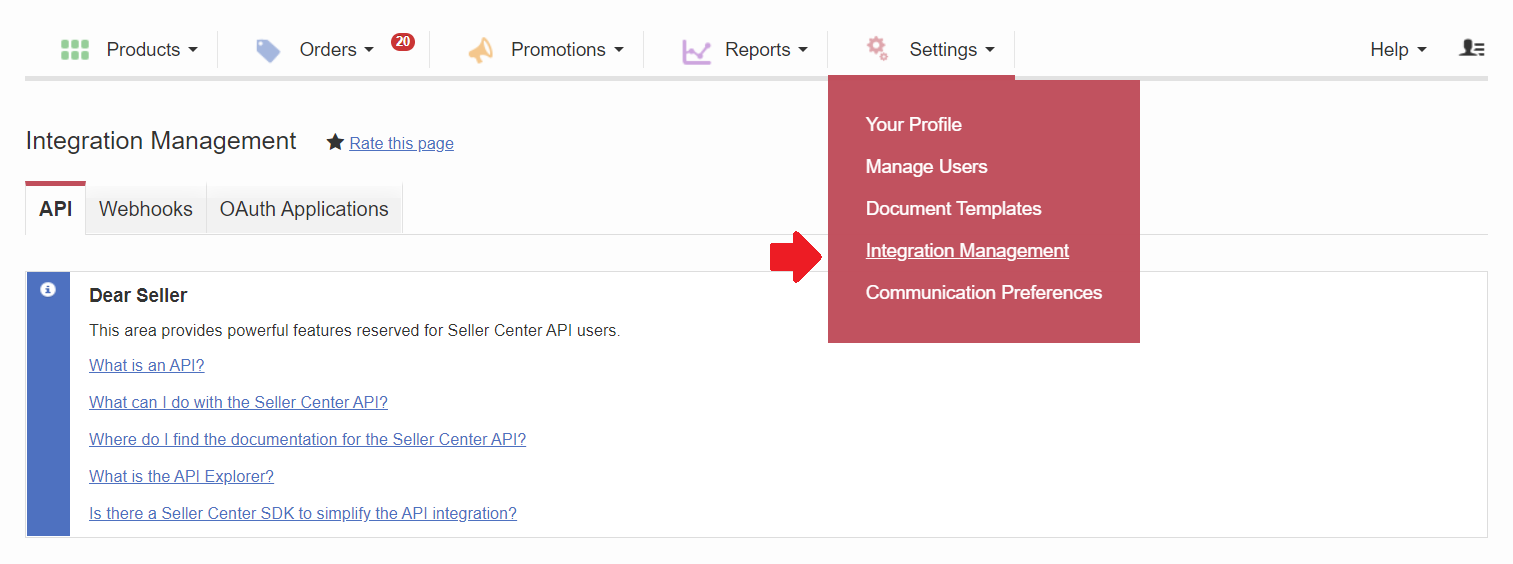Click the red 20 orders badge

[x=402, y=42]
